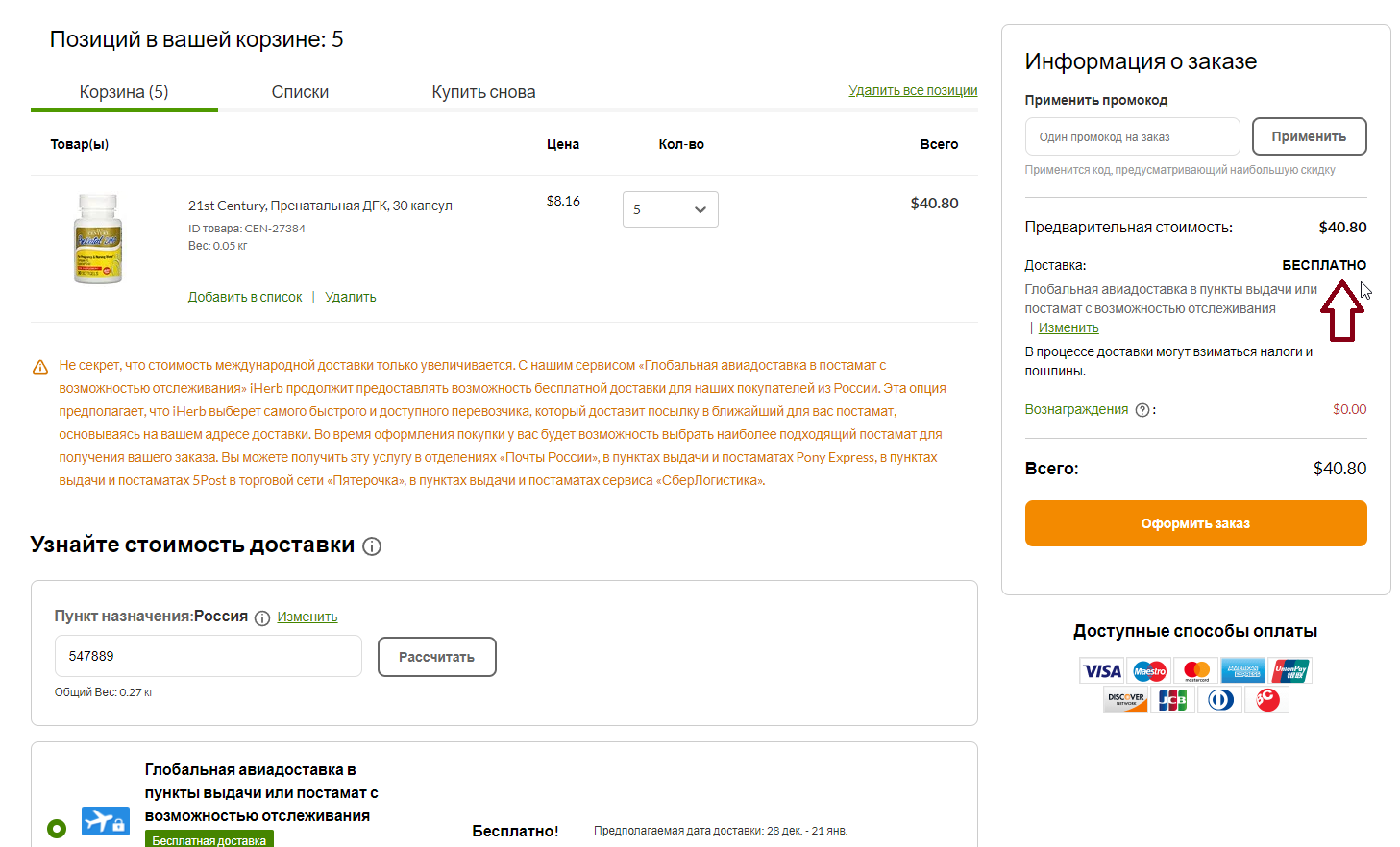
Task: Click the Удалить все позиции link
Action: [x=913, y=90]
